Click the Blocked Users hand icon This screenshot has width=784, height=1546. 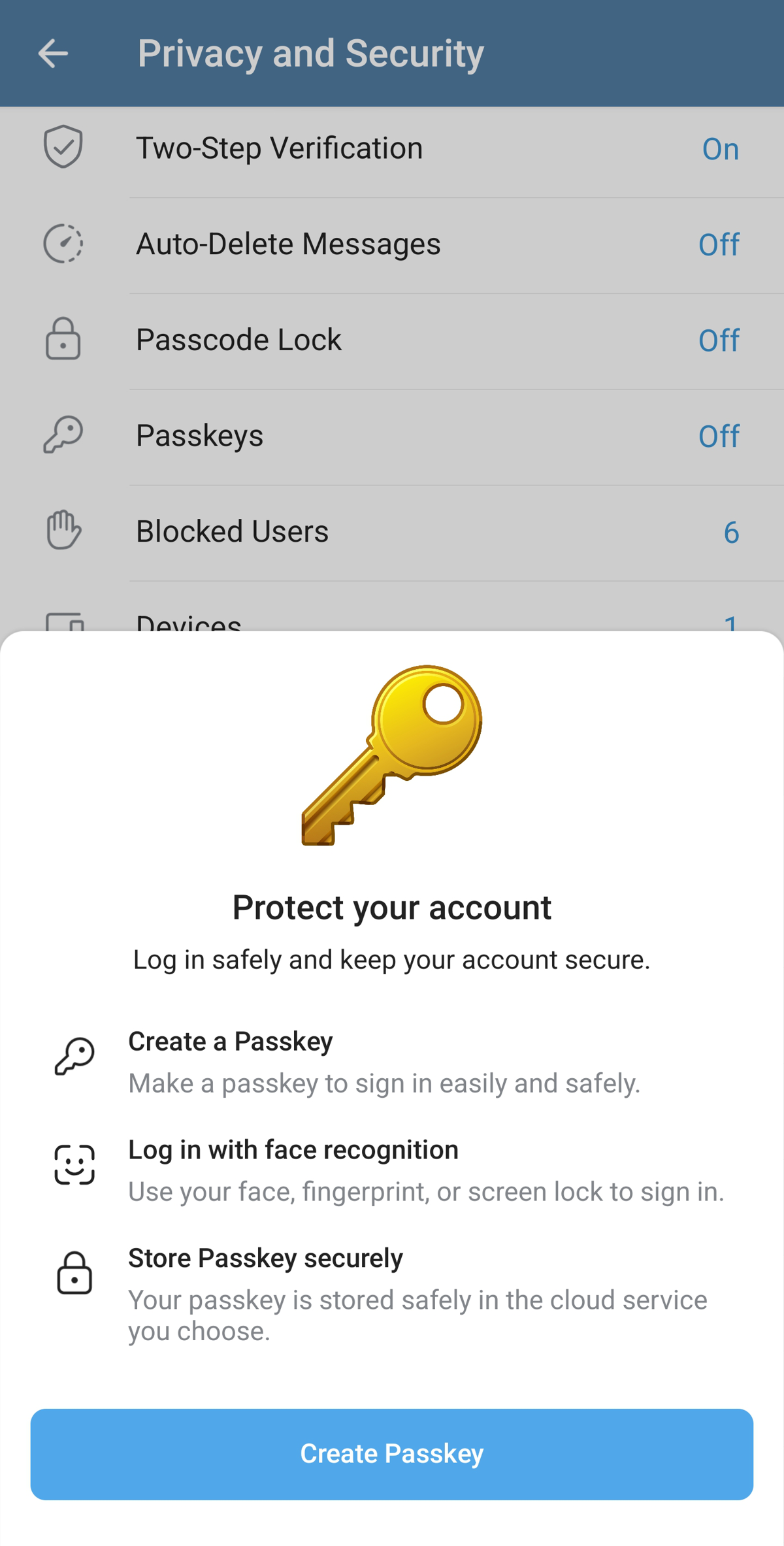(x=63, y=530)
